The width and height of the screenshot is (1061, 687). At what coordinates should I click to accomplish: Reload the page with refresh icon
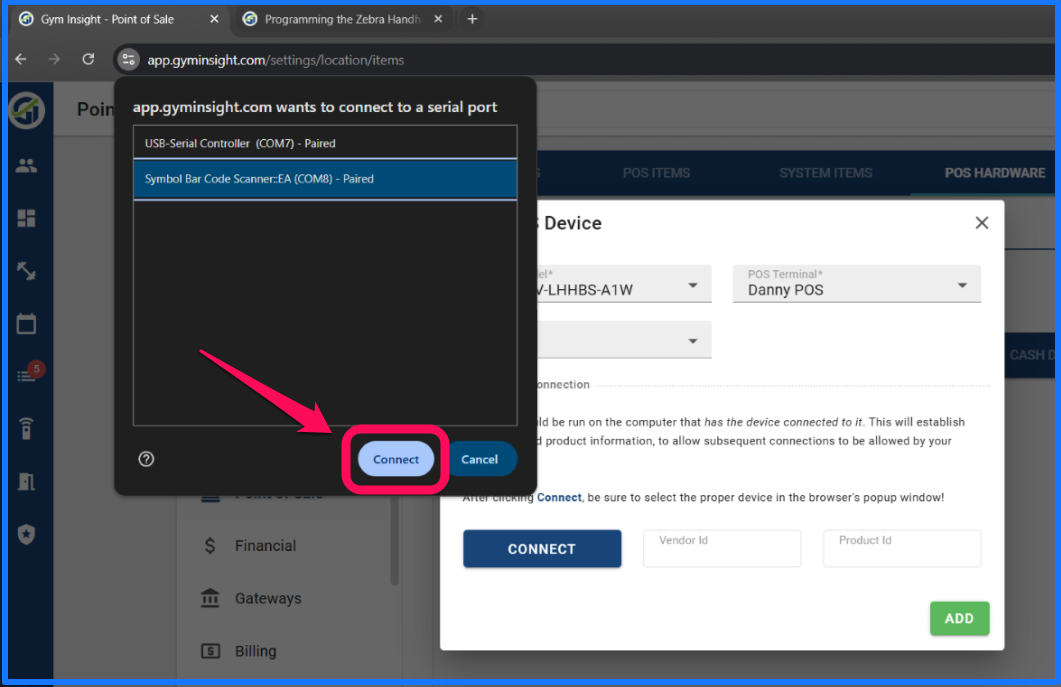tap(88, 60)
